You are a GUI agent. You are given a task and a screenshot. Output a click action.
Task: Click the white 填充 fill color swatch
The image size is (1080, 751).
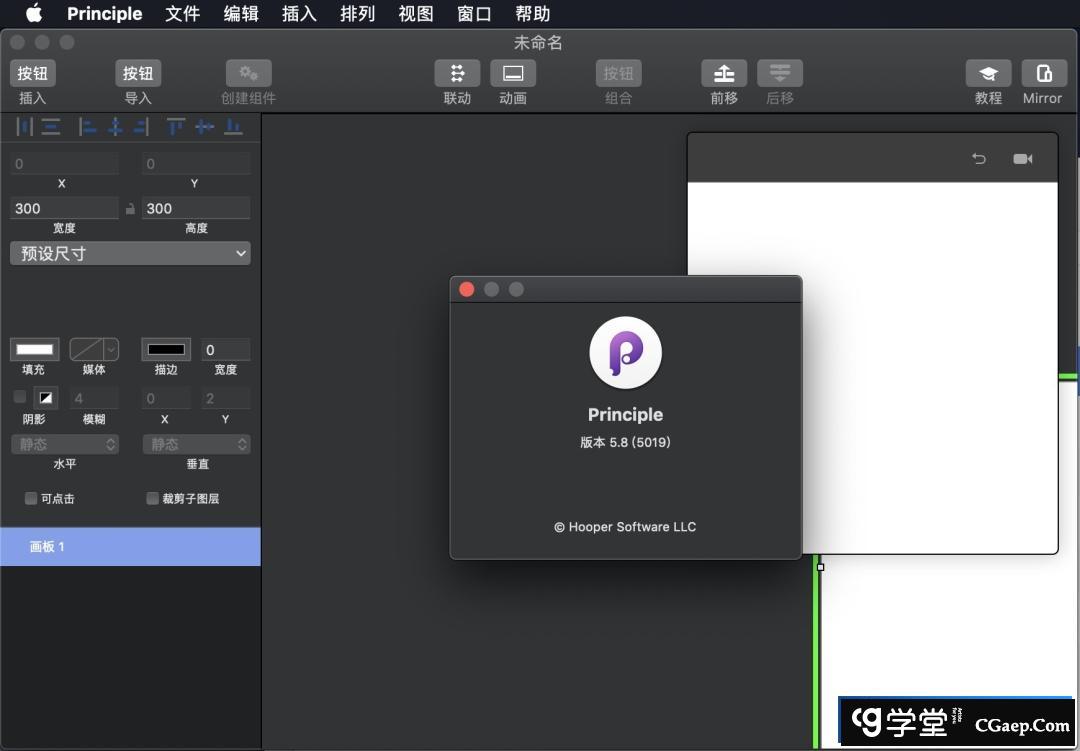click(34, 349)
